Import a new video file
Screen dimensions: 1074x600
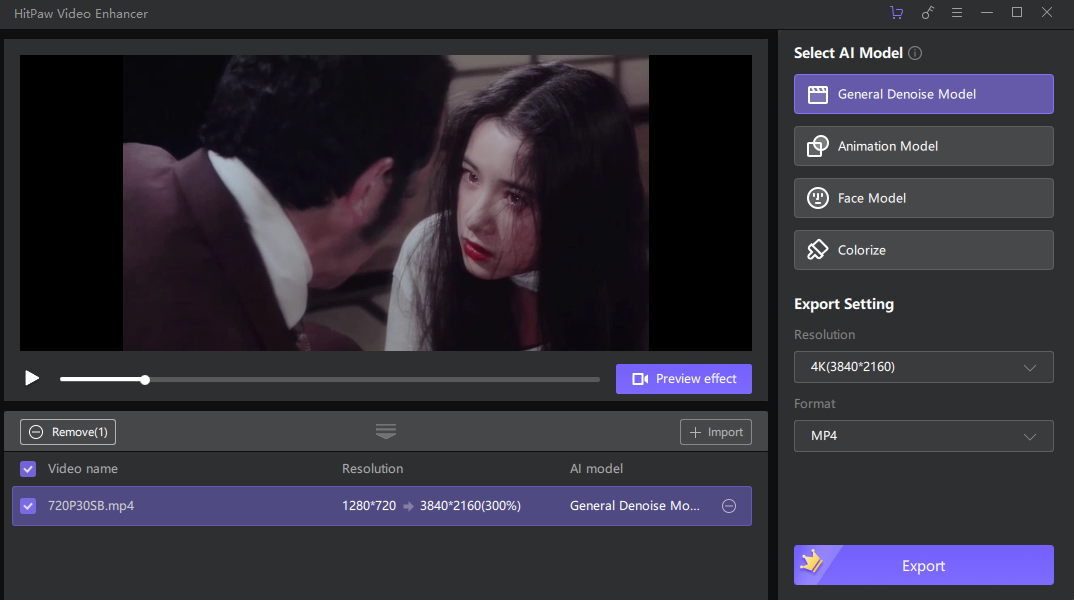716,432
